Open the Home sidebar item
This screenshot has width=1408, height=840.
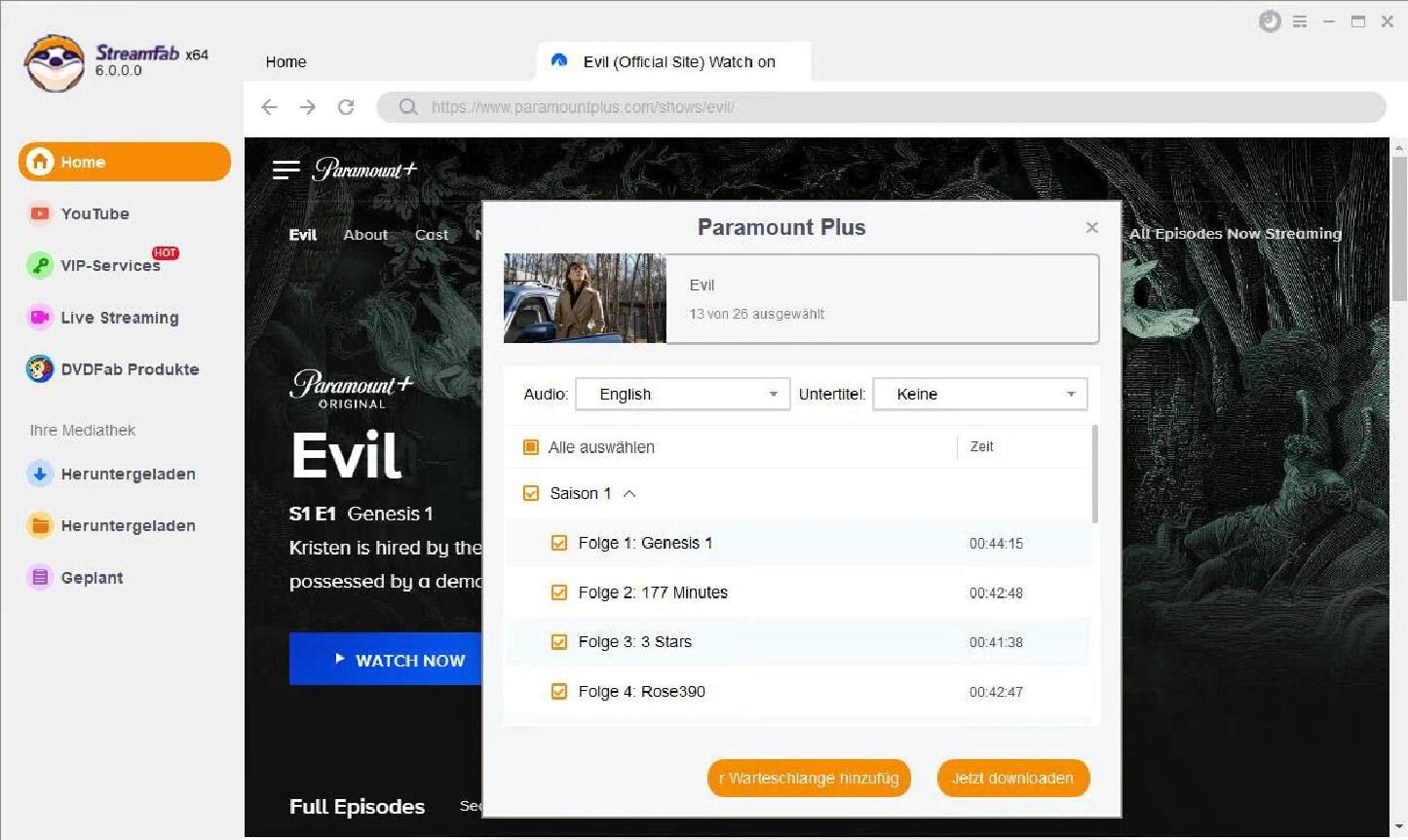click(x=125, y=162)
